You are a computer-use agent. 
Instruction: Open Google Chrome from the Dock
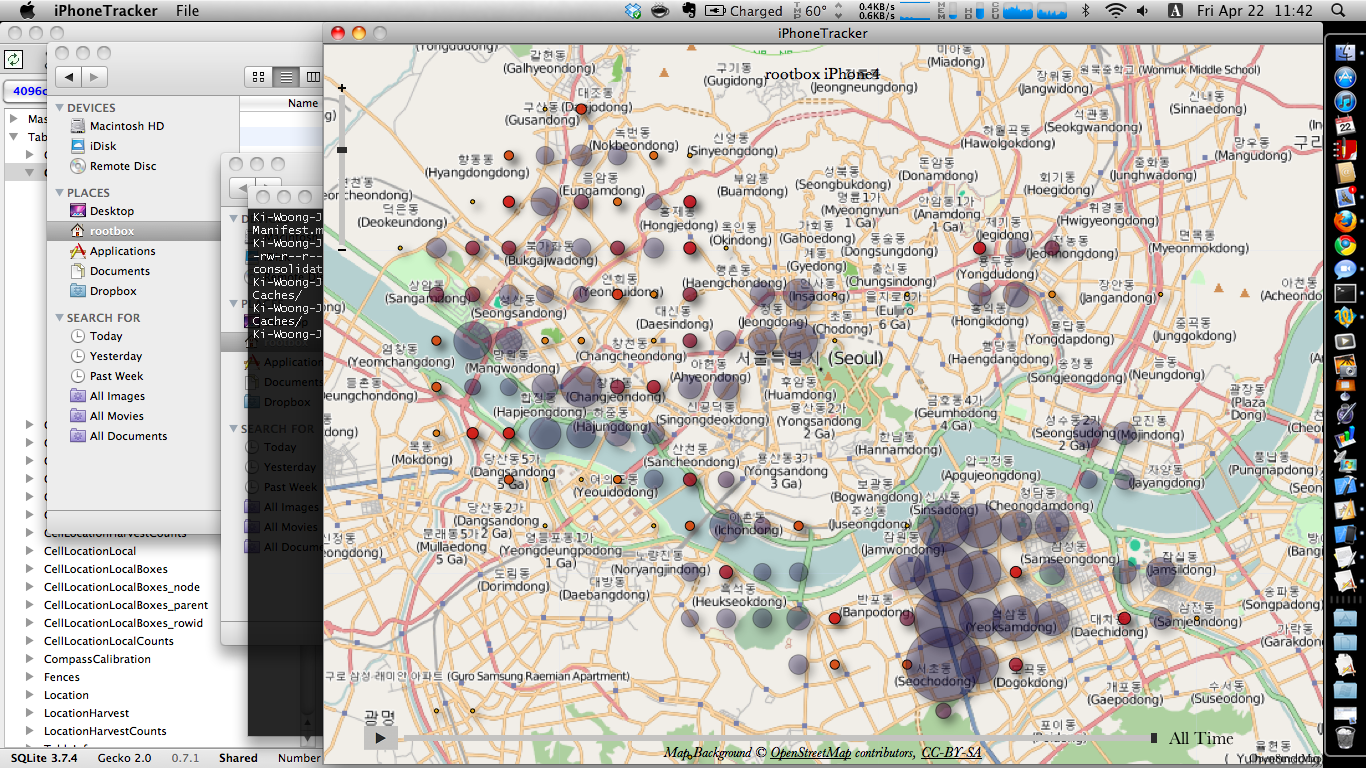point(1344,245)
